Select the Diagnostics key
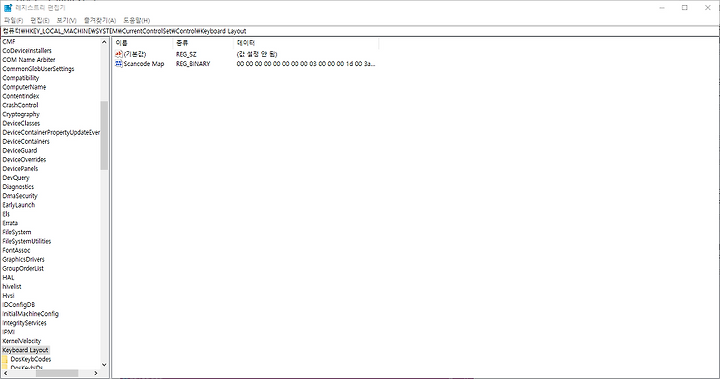Viewport: 720px width, 379px height. [x=18, y=187]
